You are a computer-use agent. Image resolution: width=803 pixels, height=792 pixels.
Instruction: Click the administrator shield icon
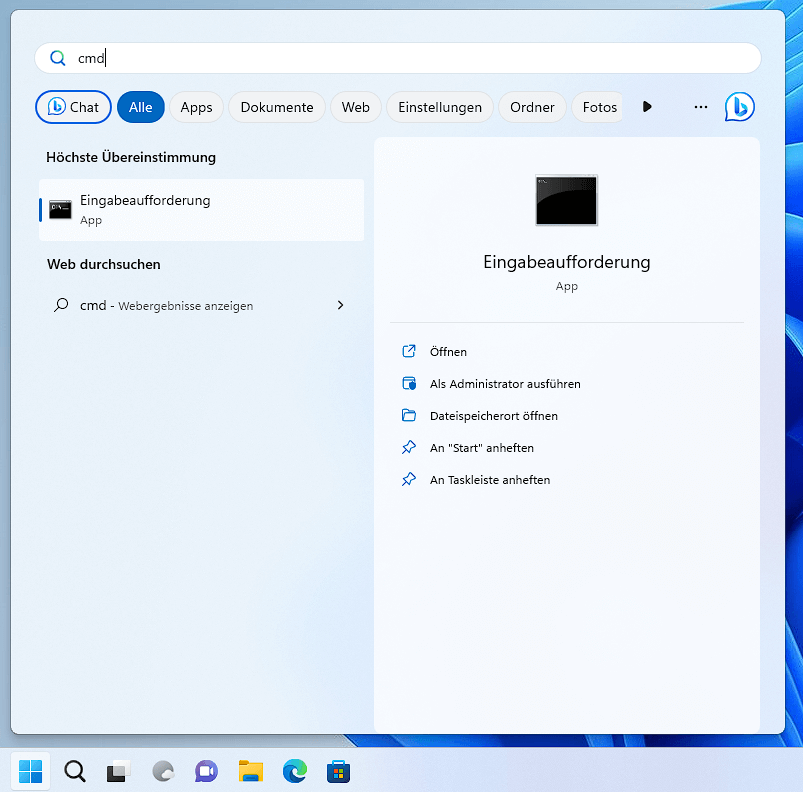coord(409,383)
